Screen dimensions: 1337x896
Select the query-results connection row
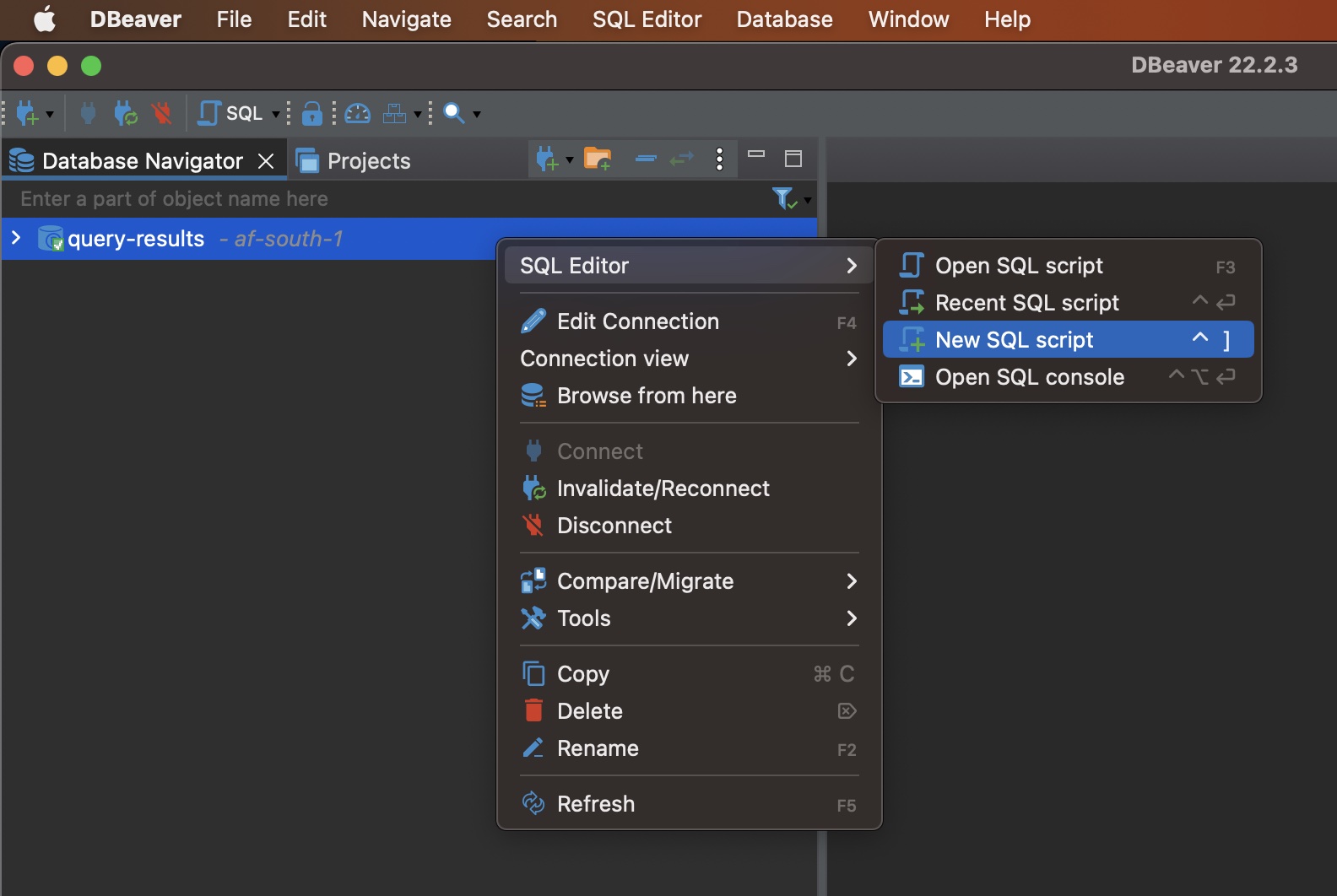pos(409,239)
